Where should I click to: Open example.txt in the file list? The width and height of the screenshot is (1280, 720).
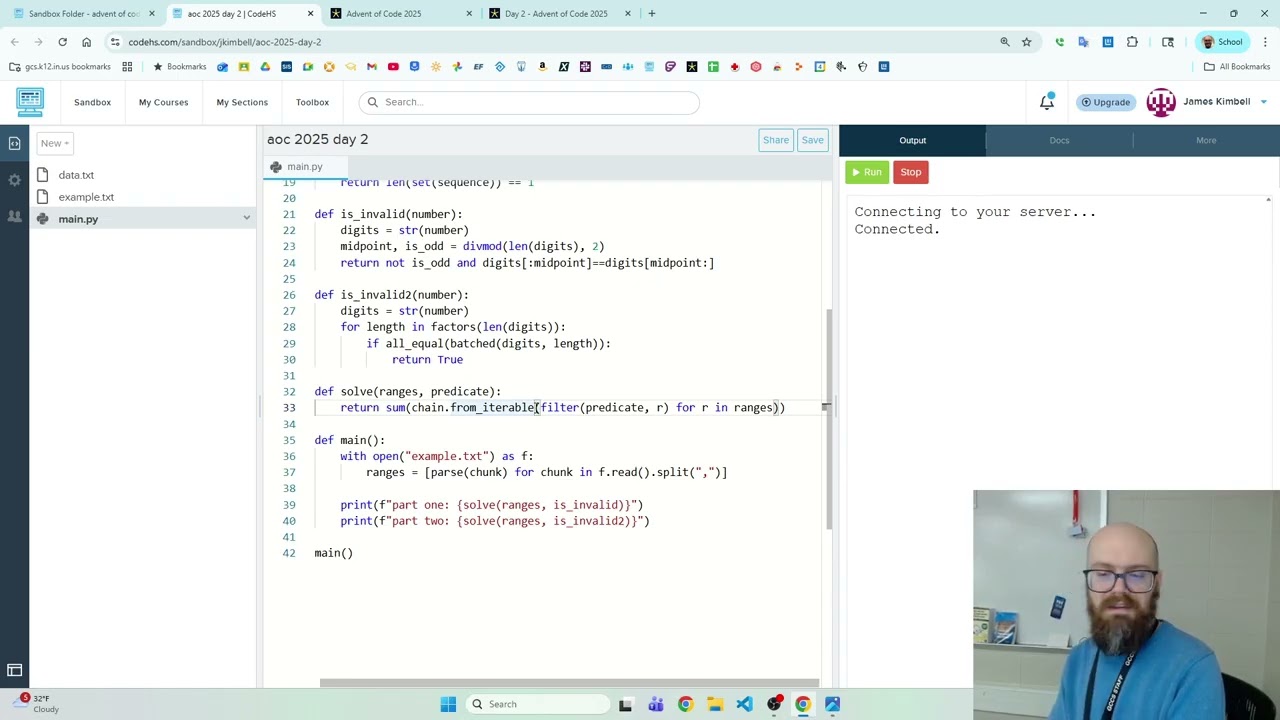point(86,197)
